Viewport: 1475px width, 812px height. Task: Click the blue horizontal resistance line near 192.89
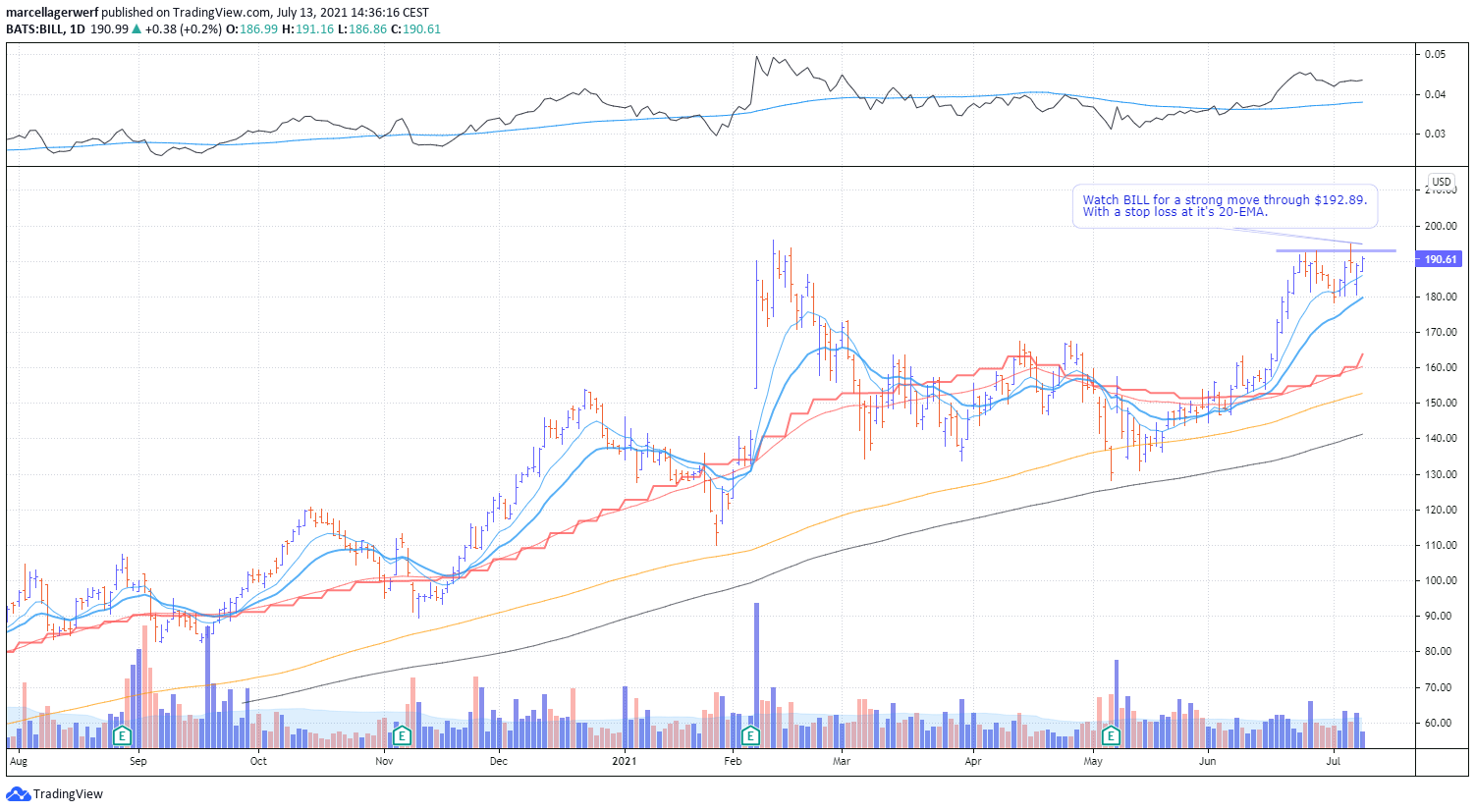point(1336,250)
